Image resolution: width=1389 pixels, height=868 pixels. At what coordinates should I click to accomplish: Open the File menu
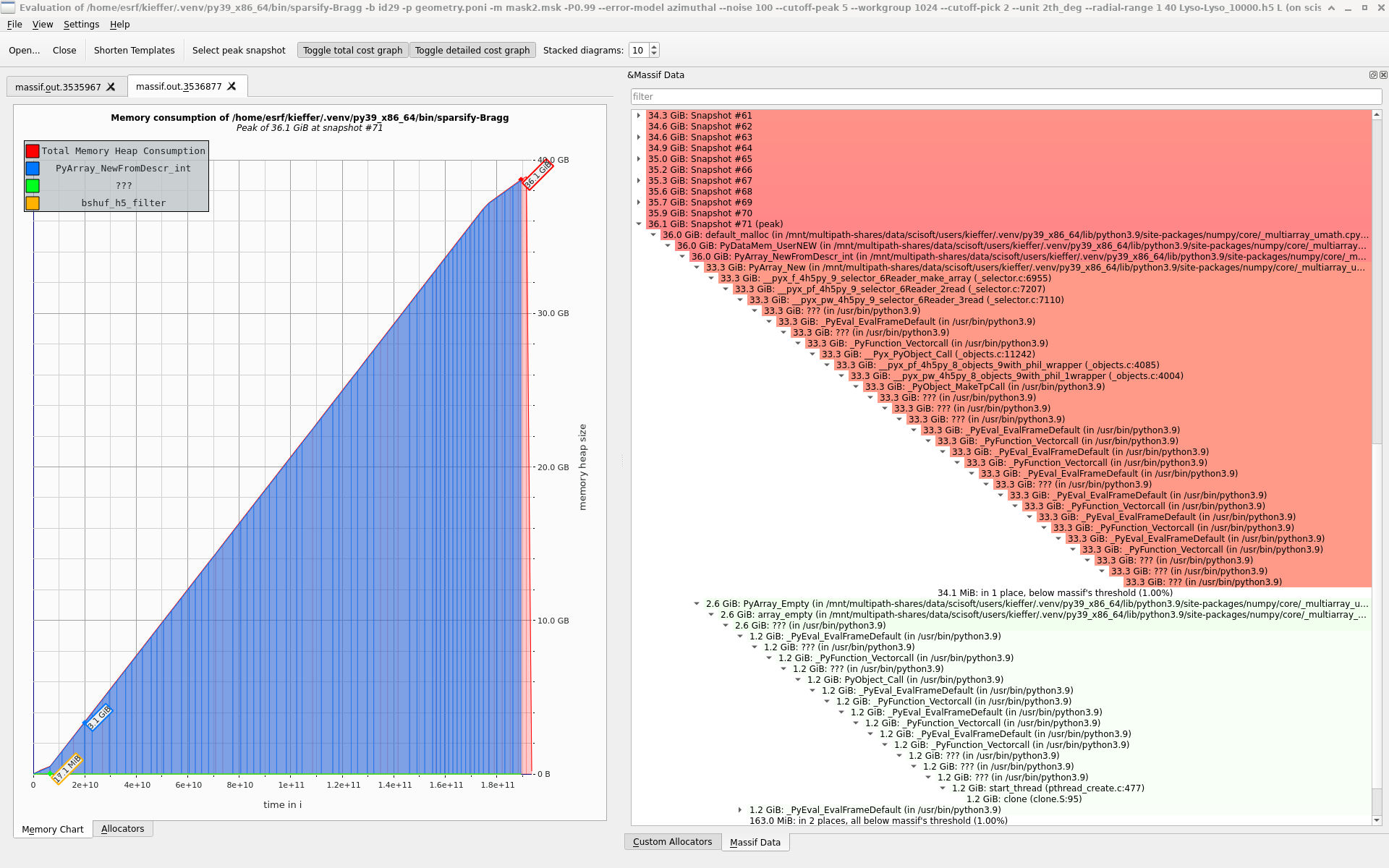click(14, 24)
